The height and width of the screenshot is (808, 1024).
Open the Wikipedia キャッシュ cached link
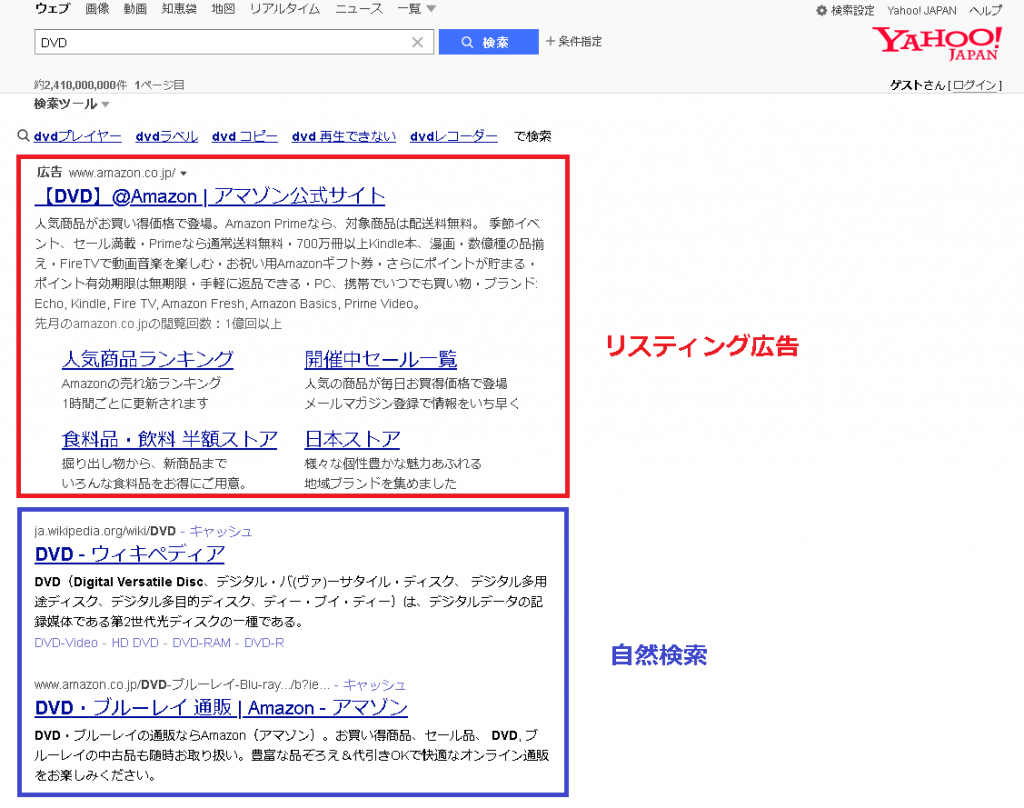221,532
